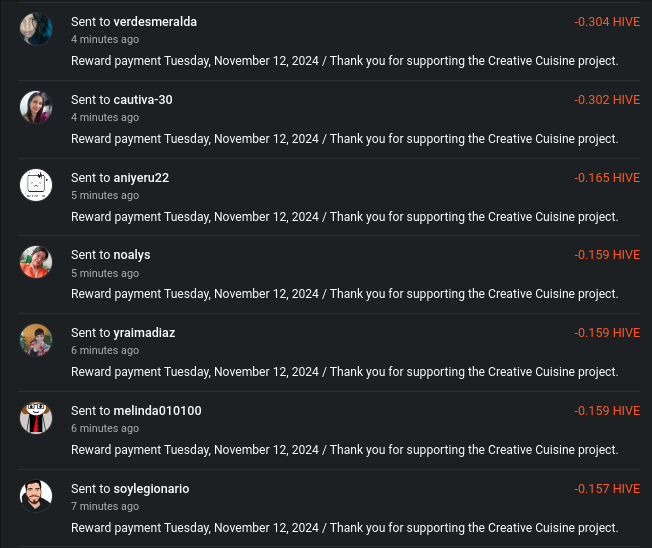Open the verdesmeralda username link
Screen dimensions: 652x548
click(155, 22)
